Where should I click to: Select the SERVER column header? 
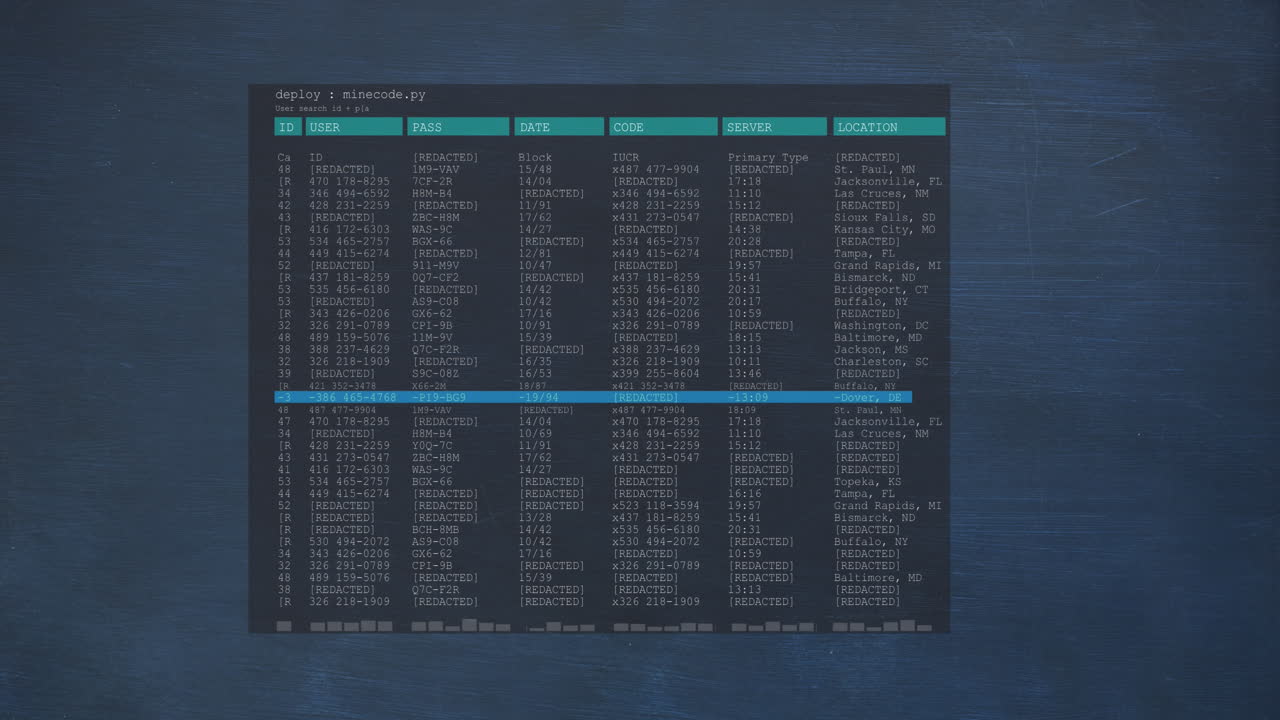[774, 126]
